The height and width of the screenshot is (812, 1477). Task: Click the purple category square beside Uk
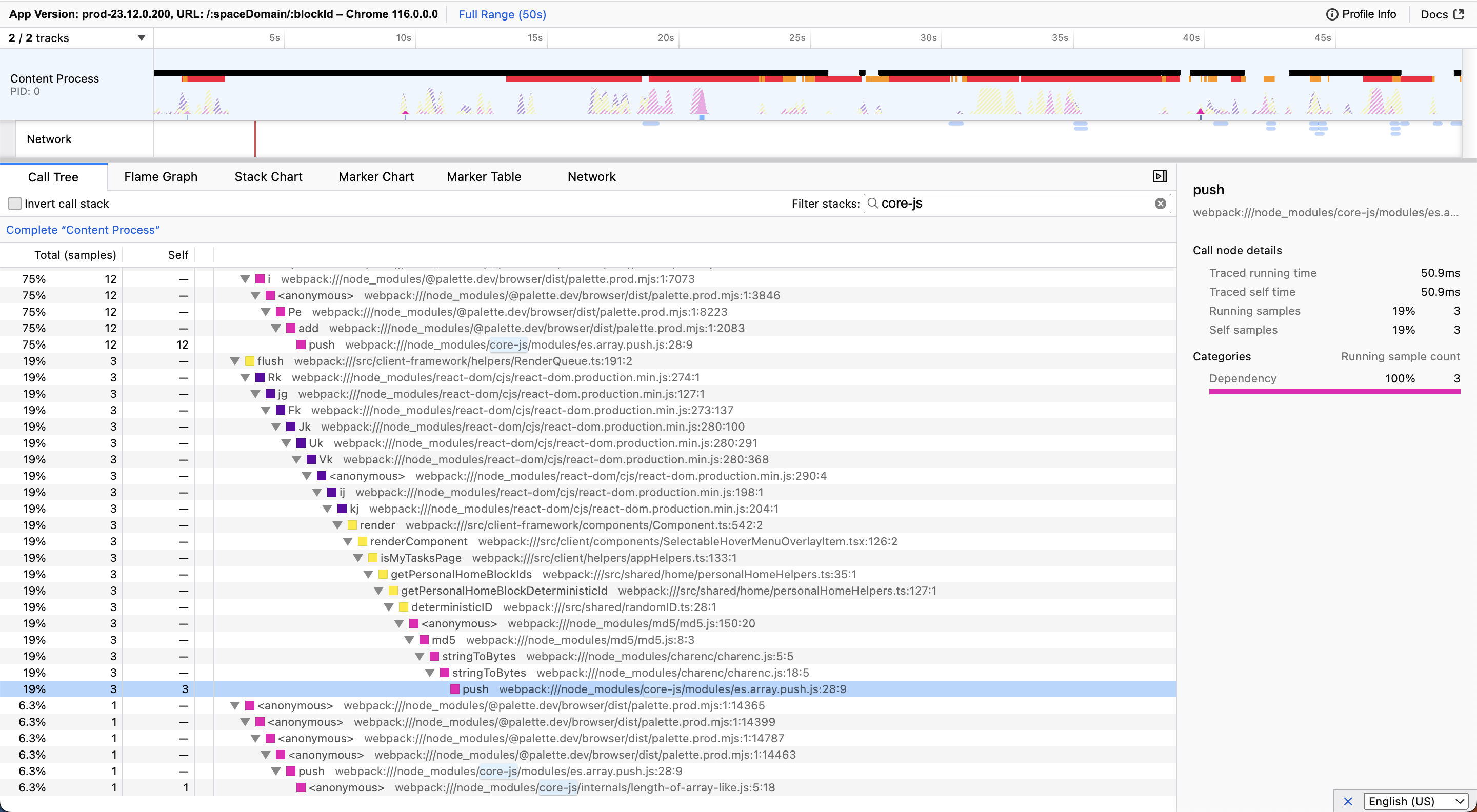[301, 443]
